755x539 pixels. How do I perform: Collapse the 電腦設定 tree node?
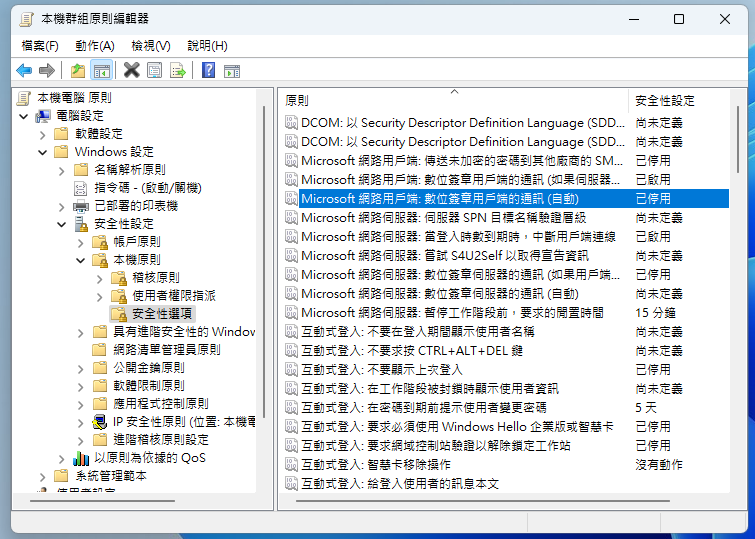[24, 116]
